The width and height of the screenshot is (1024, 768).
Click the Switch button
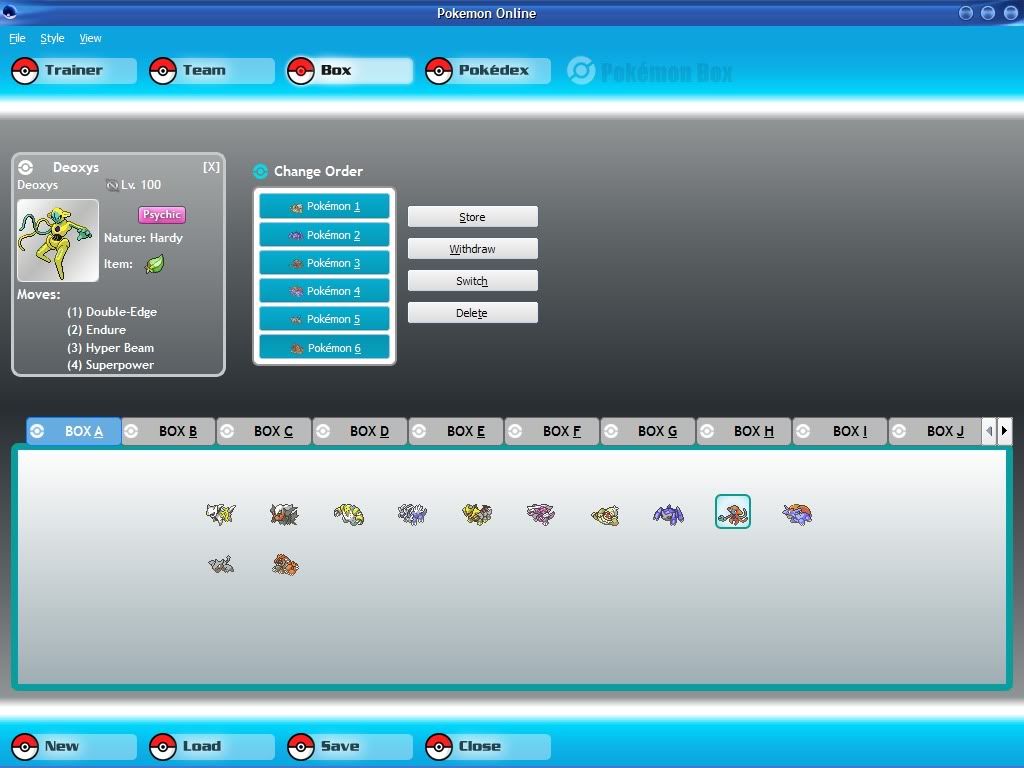473,281
